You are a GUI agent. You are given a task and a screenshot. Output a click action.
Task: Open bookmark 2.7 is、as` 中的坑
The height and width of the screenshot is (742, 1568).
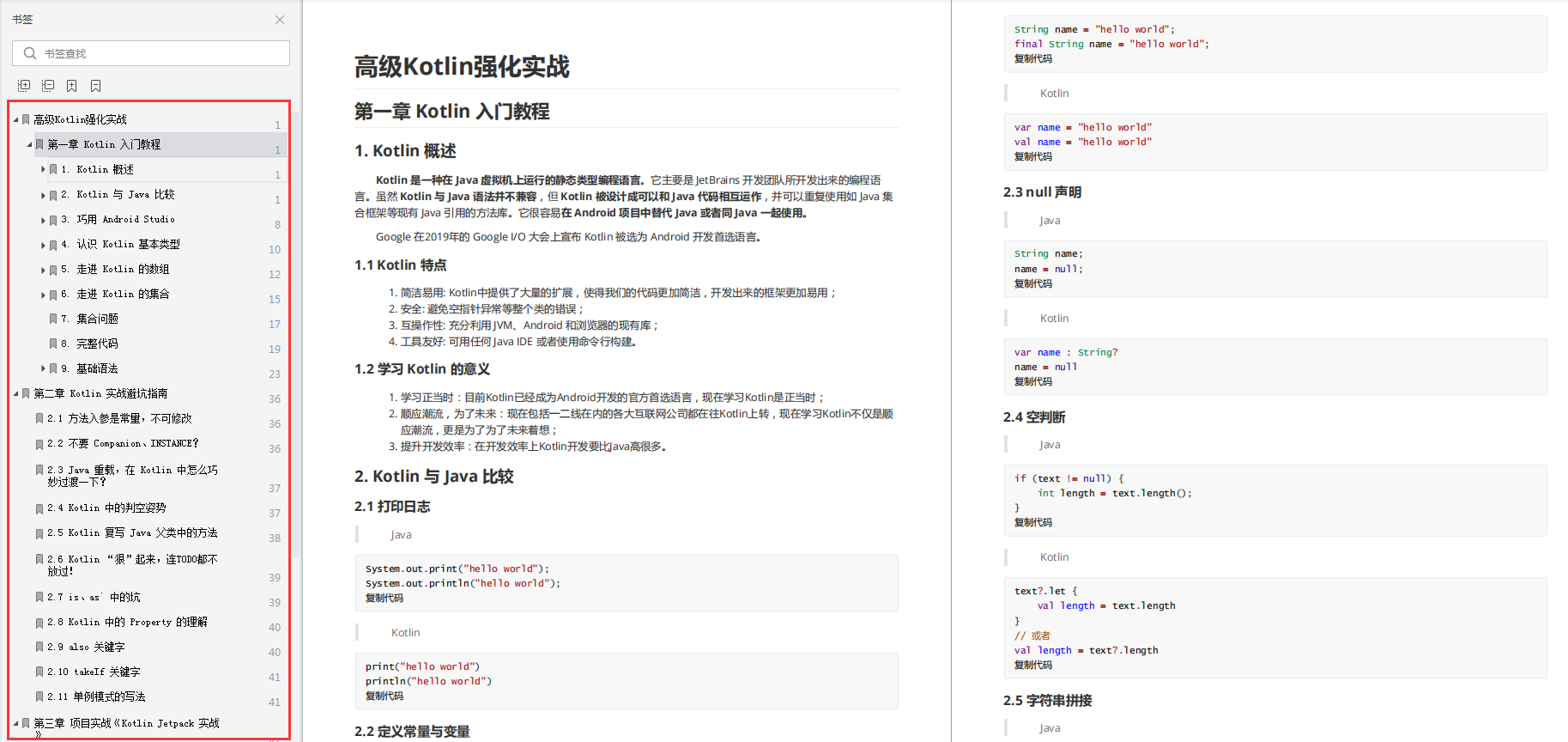[94, 597]
